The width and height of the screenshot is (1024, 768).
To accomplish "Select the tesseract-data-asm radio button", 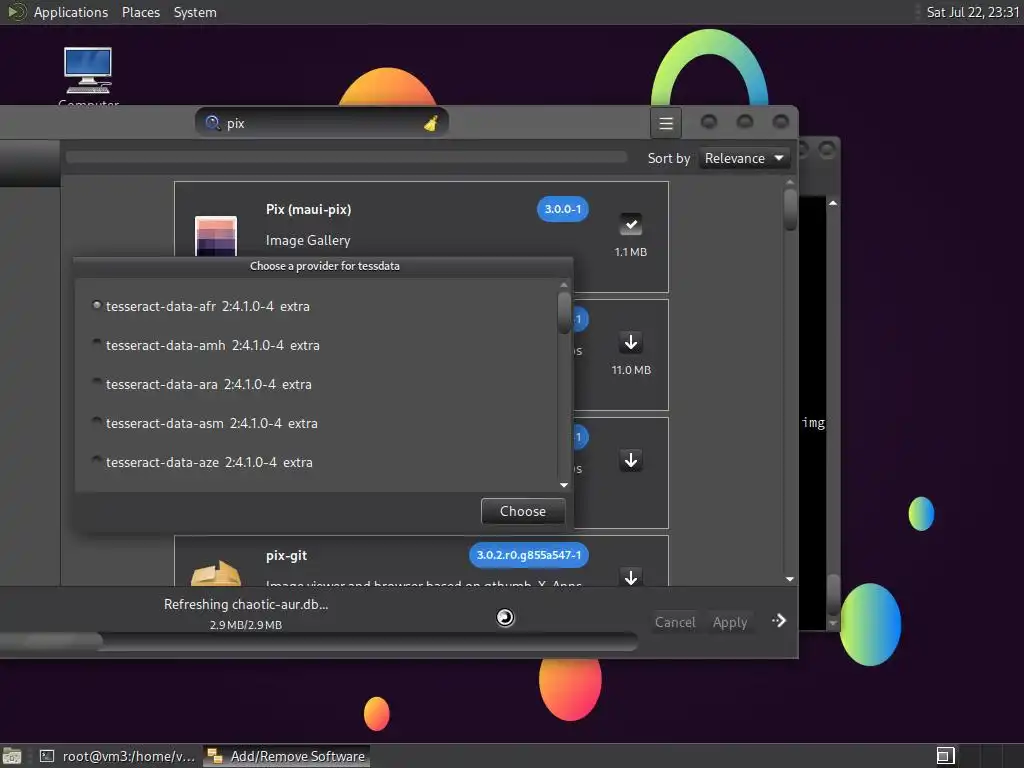I will (97, 421).
